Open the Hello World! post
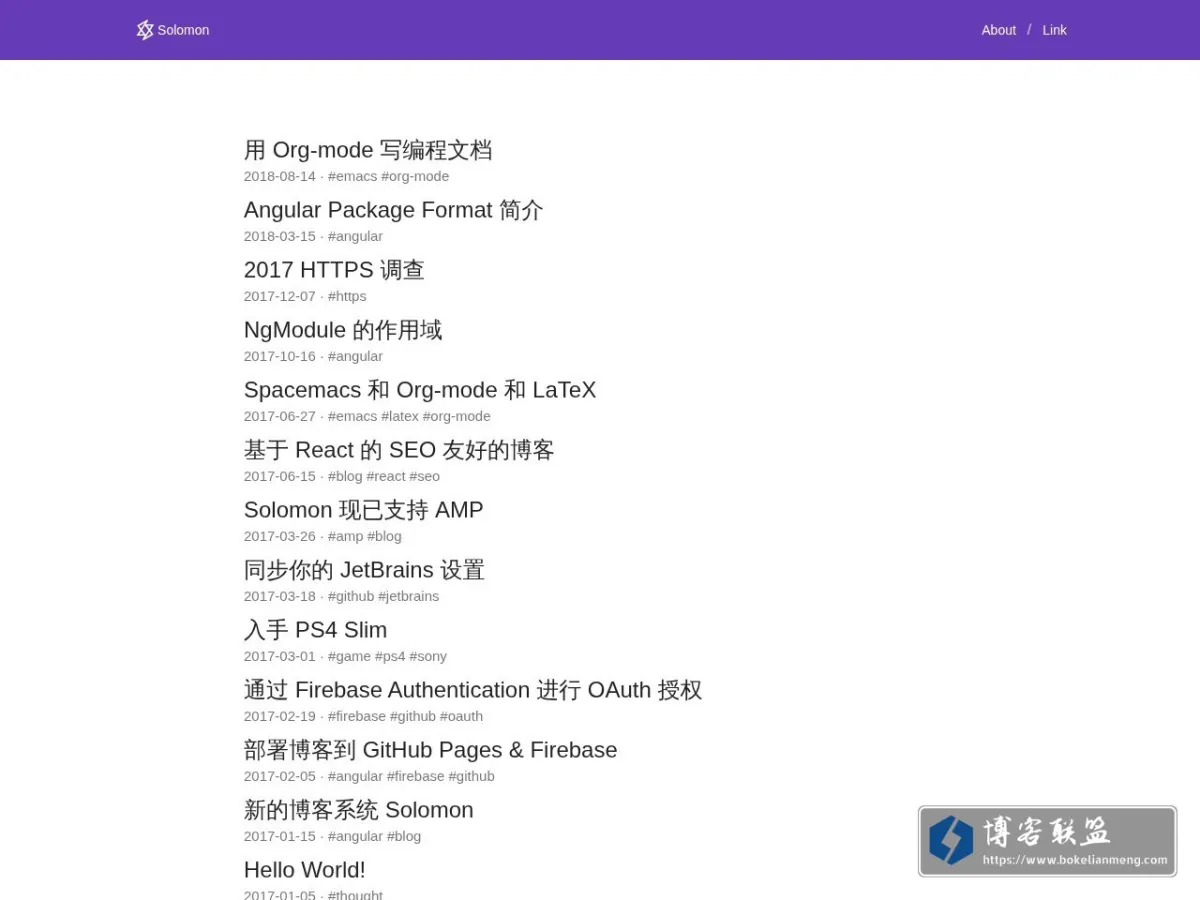This screenshot has height=900, width=1200. point(305,870)
